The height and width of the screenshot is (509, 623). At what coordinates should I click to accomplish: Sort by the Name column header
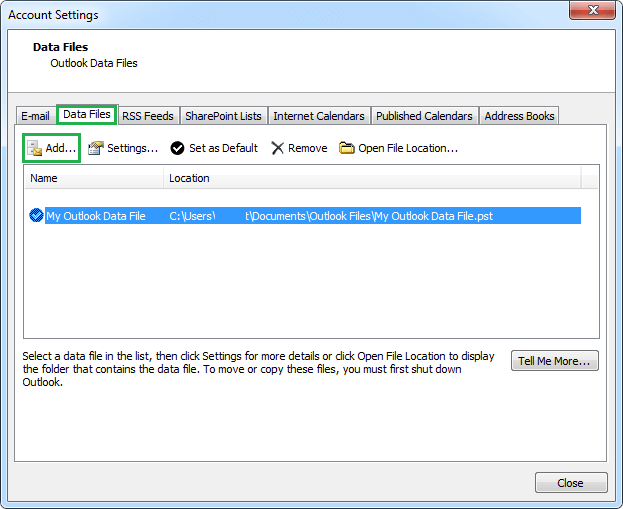(x=94, y=178)
